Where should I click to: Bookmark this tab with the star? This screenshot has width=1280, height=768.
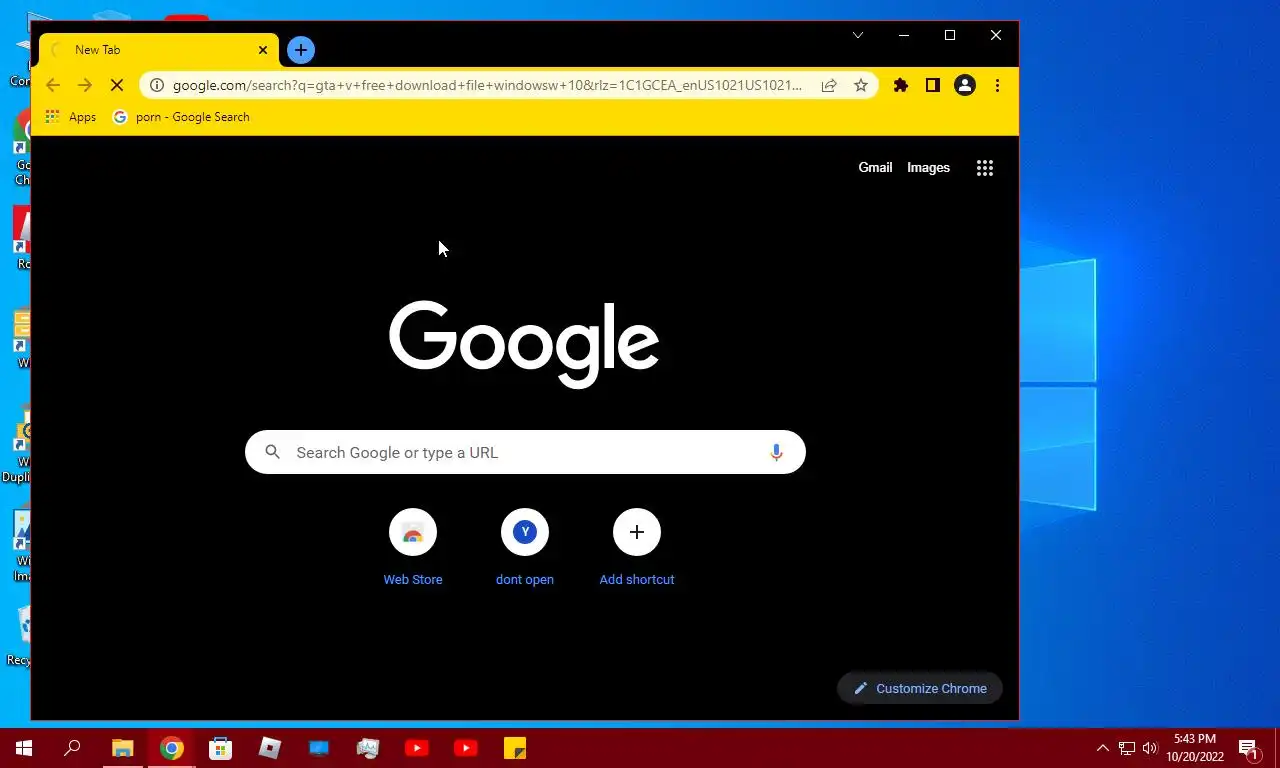click(861, 85)
